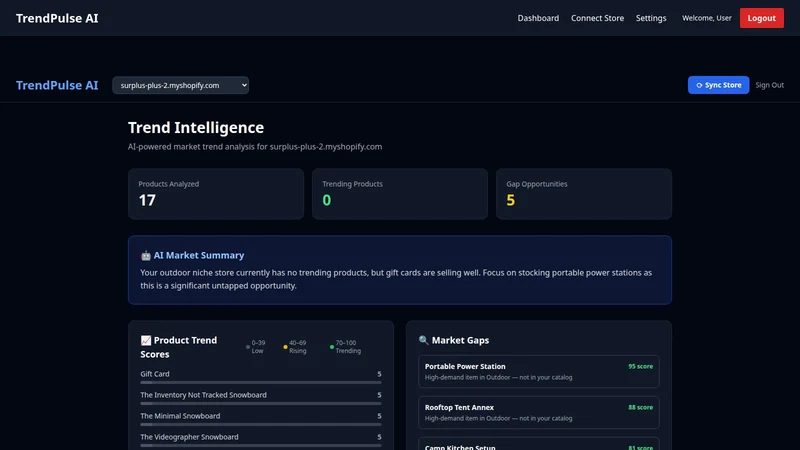Image resolution: width=800 pixels, height=450 pixels.
Task: Click the 'Welcome, User' text
Action: point(707,18)
